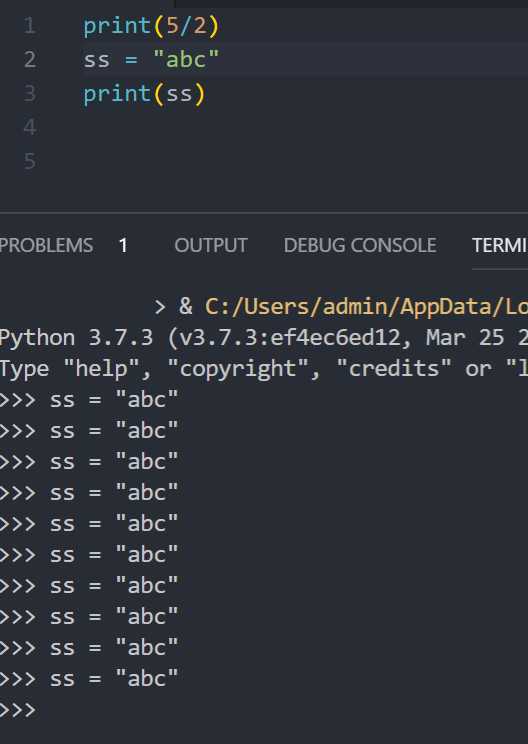Click the empty >>> prompt at terminal bottom

18,710
